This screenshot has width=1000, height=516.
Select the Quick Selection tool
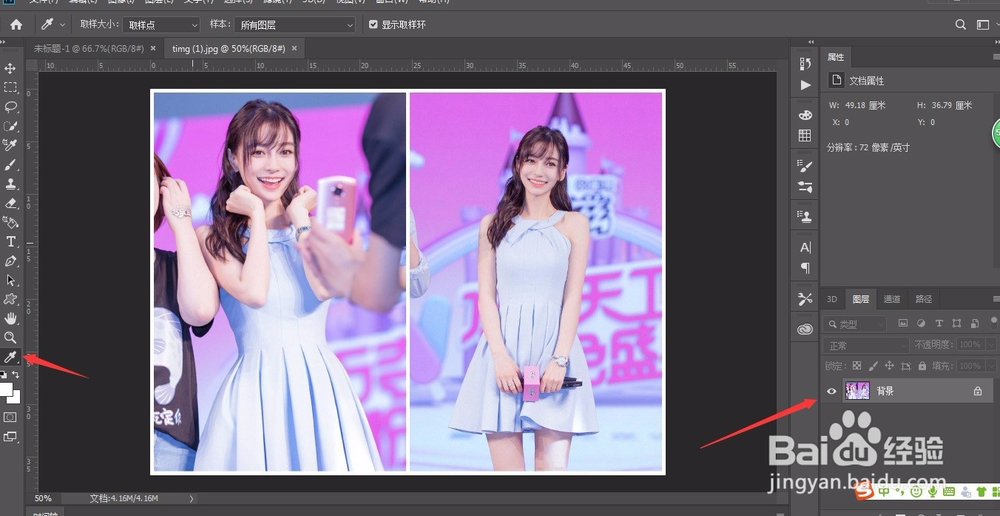pos(10,126)
